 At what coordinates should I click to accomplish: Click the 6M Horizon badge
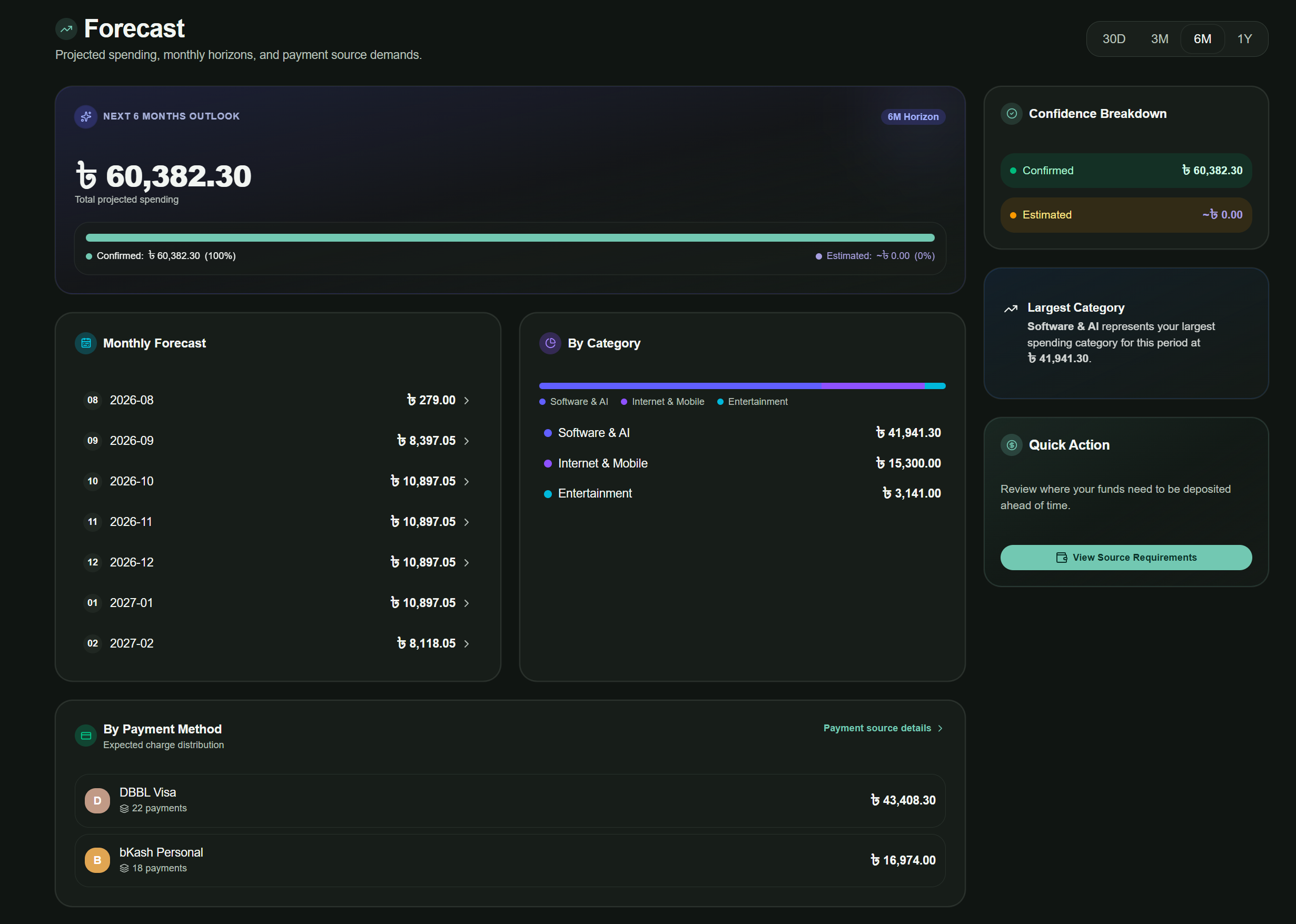tap(913, 117)
